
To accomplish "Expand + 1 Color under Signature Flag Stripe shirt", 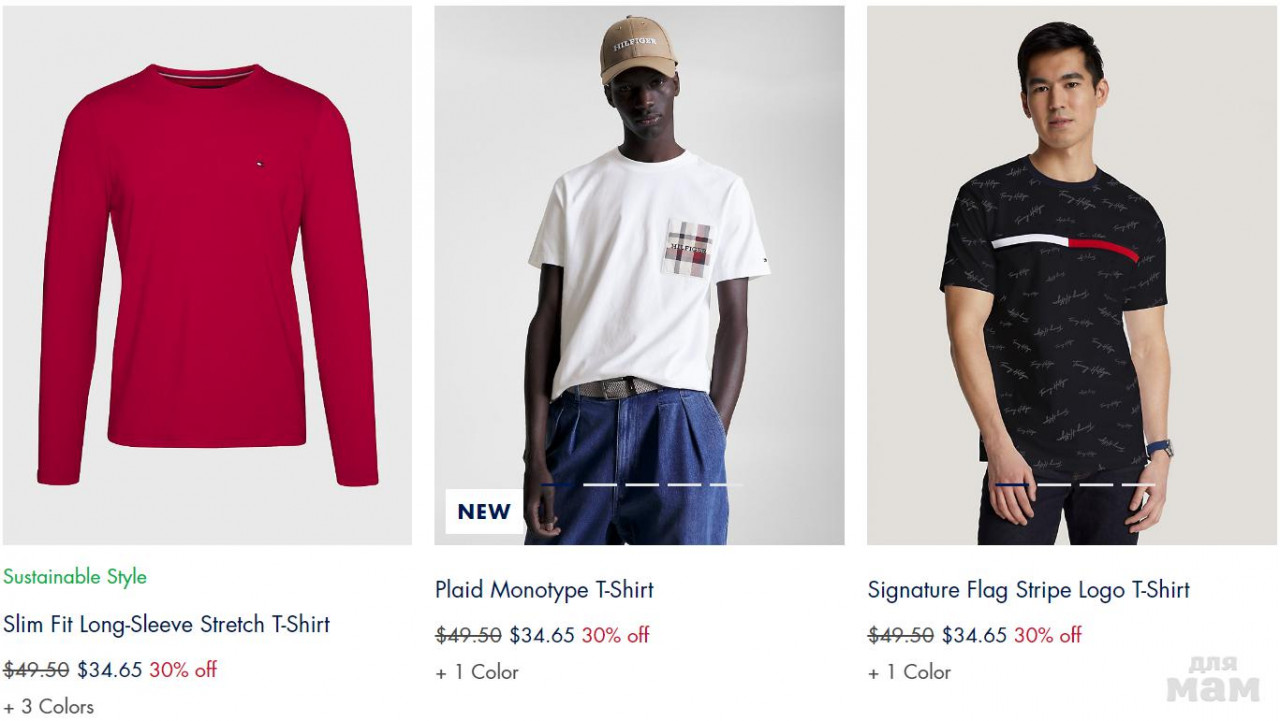I will pos(909,672).
